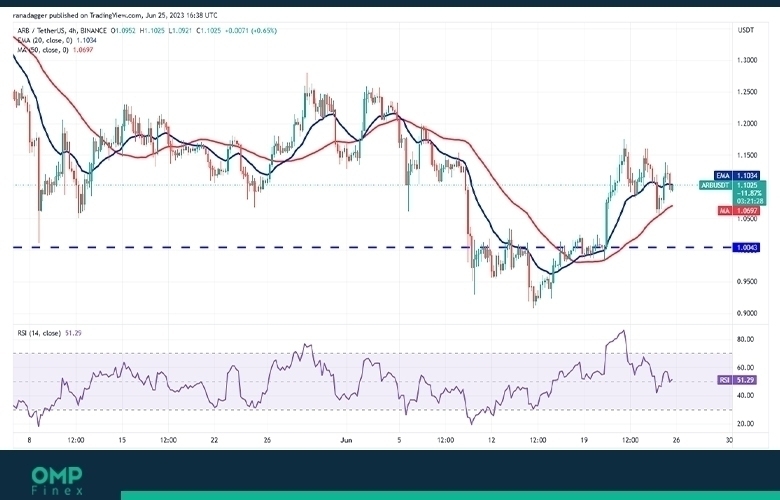
Task: Click the 40.00 RSI axis label
Action: [x=745, y=396]
